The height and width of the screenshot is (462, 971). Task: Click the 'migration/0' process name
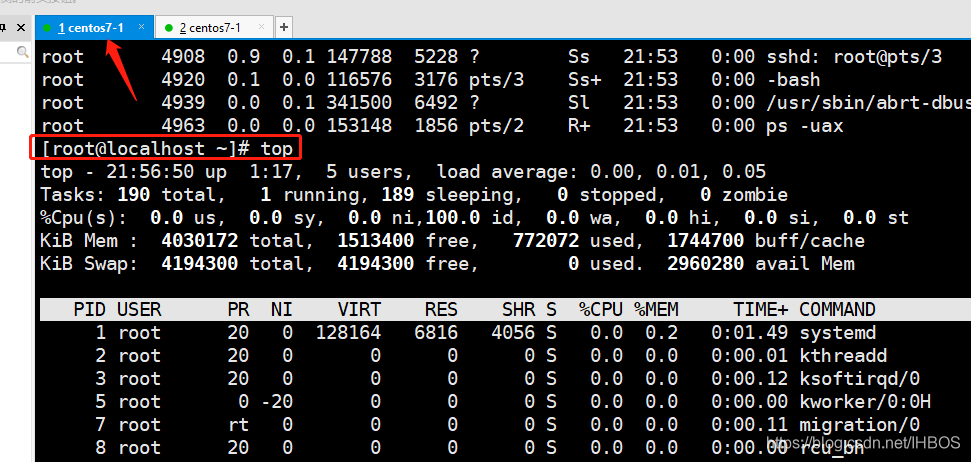[860, 425]
